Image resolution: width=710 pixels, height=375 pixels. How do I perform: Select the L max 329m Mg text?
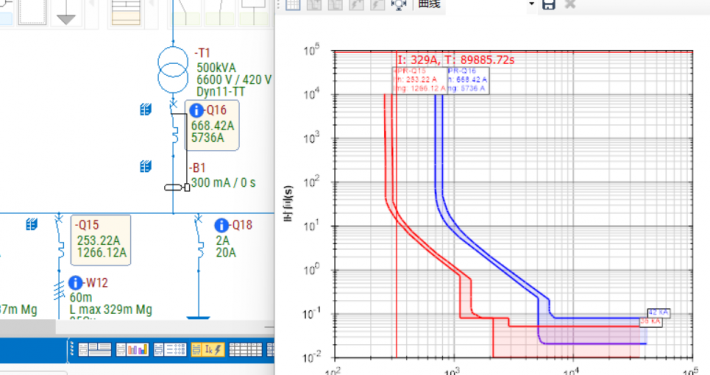click(111, 310)
